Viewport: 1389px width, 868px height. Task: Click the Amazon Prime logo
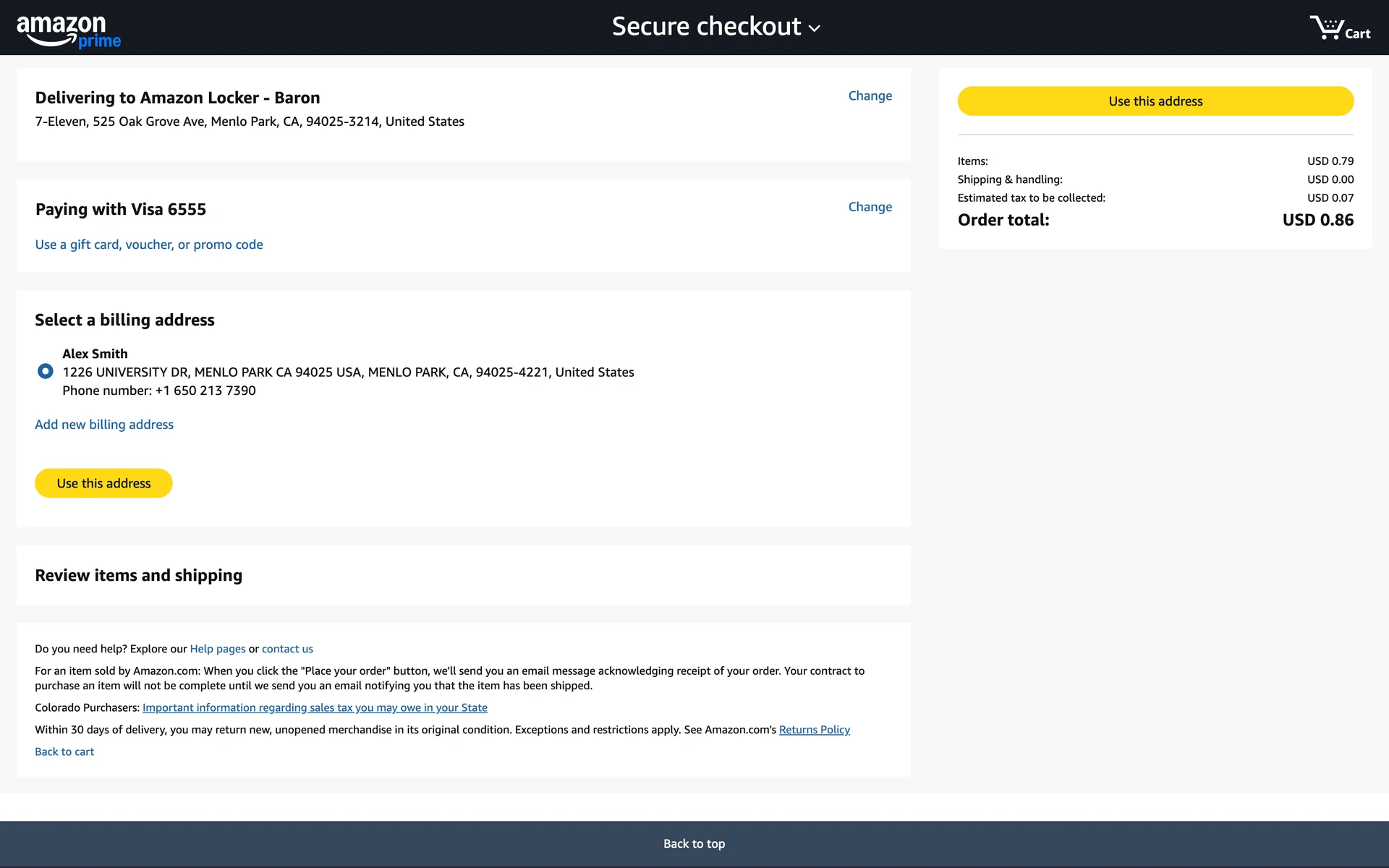pos(69,31)
